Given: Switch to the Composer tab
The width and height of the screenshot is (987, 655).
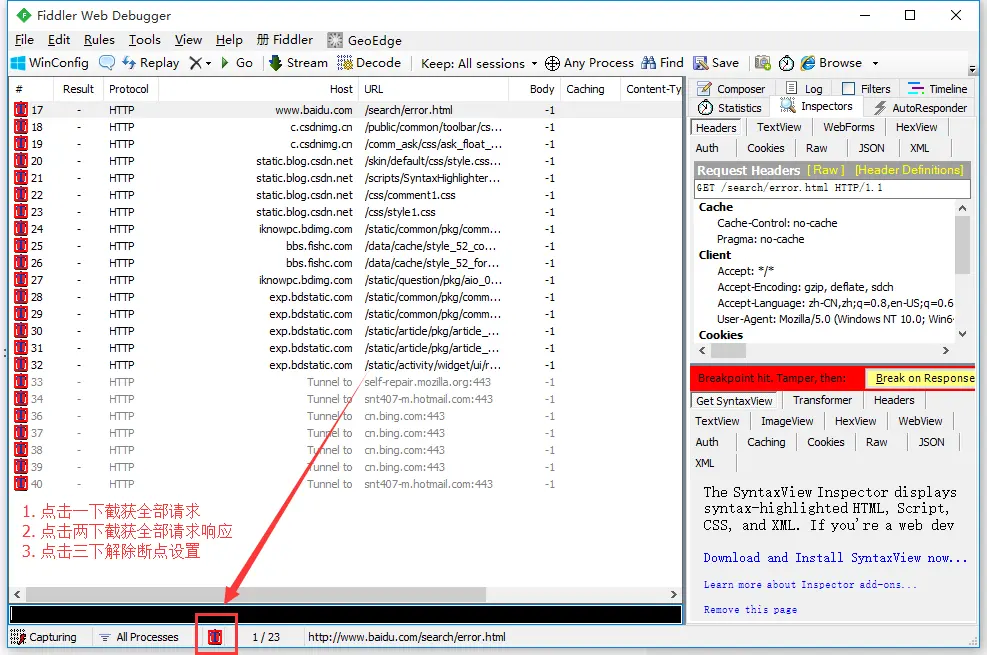Looking at the screenshot, I should [731, 89].
